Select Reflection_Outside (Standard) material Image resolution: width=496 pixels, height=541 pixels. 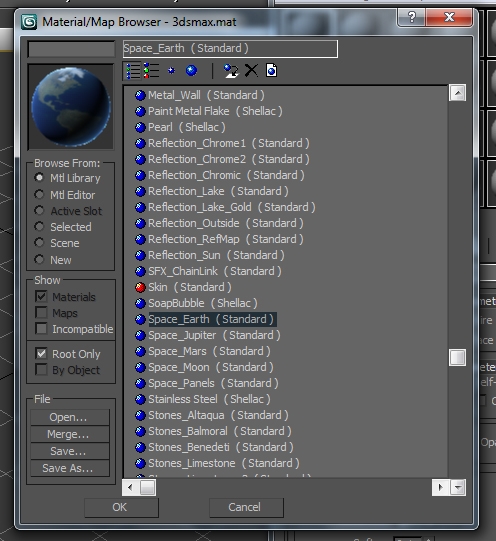[225, 224]
